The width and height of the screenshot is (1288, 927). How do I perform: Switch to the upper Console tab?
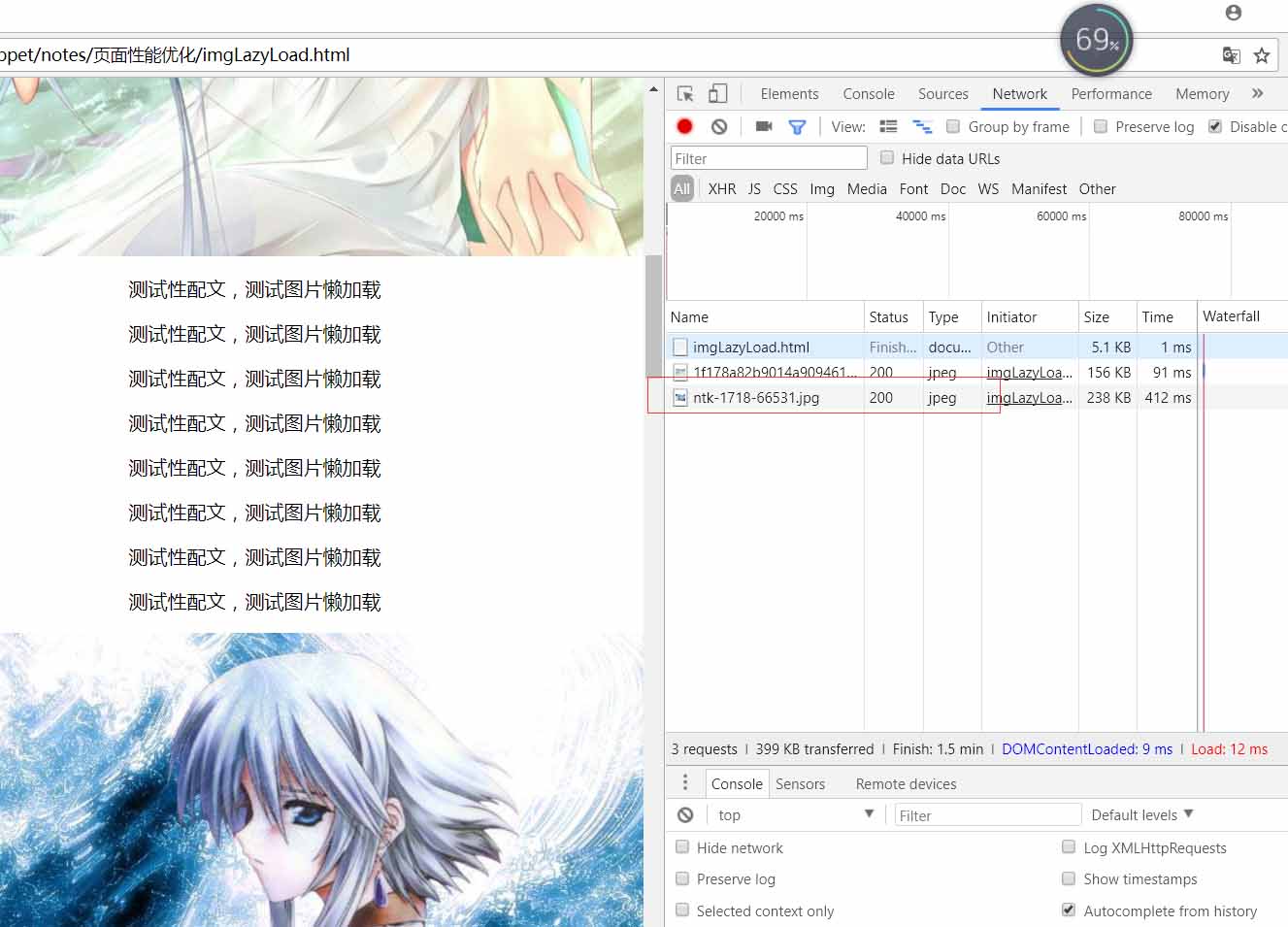coord(869,94)
